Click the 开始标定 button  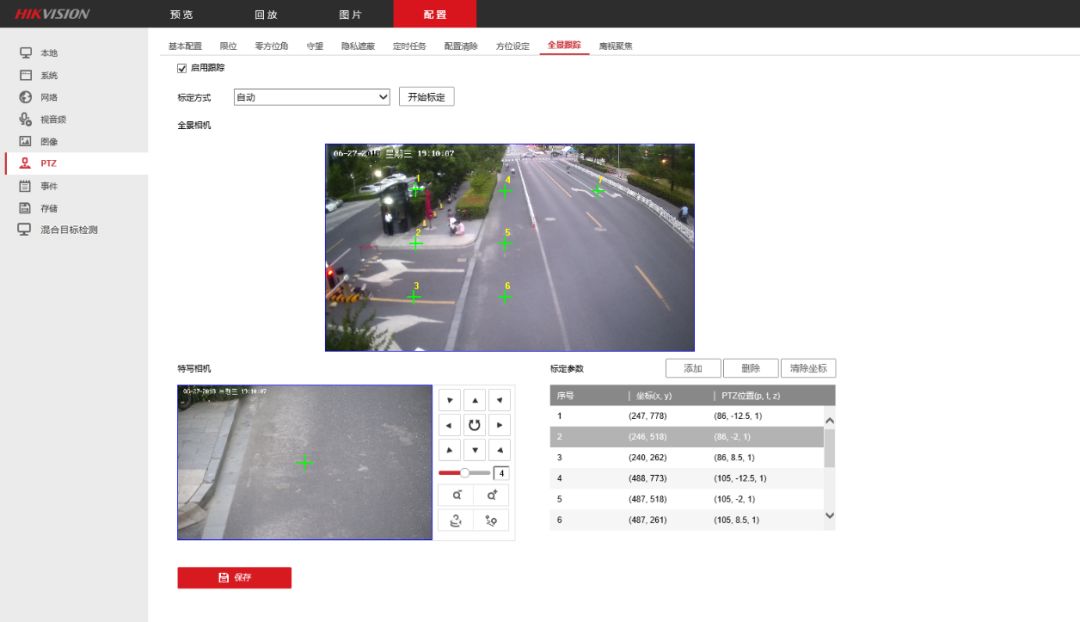coord(427,97)
